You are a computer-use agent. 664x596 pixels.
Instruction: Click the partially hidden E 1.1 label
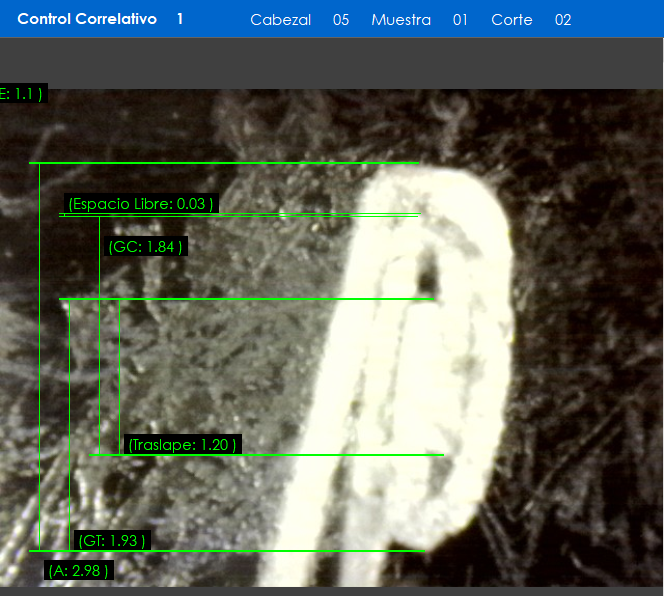point(22,94)
